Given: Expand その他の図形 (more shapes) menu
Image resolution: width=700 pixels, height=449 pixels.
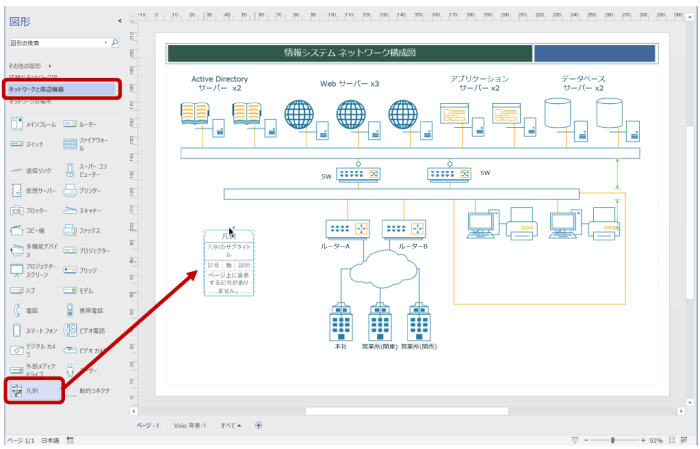Looking at the screenshot, I should 25,66.
